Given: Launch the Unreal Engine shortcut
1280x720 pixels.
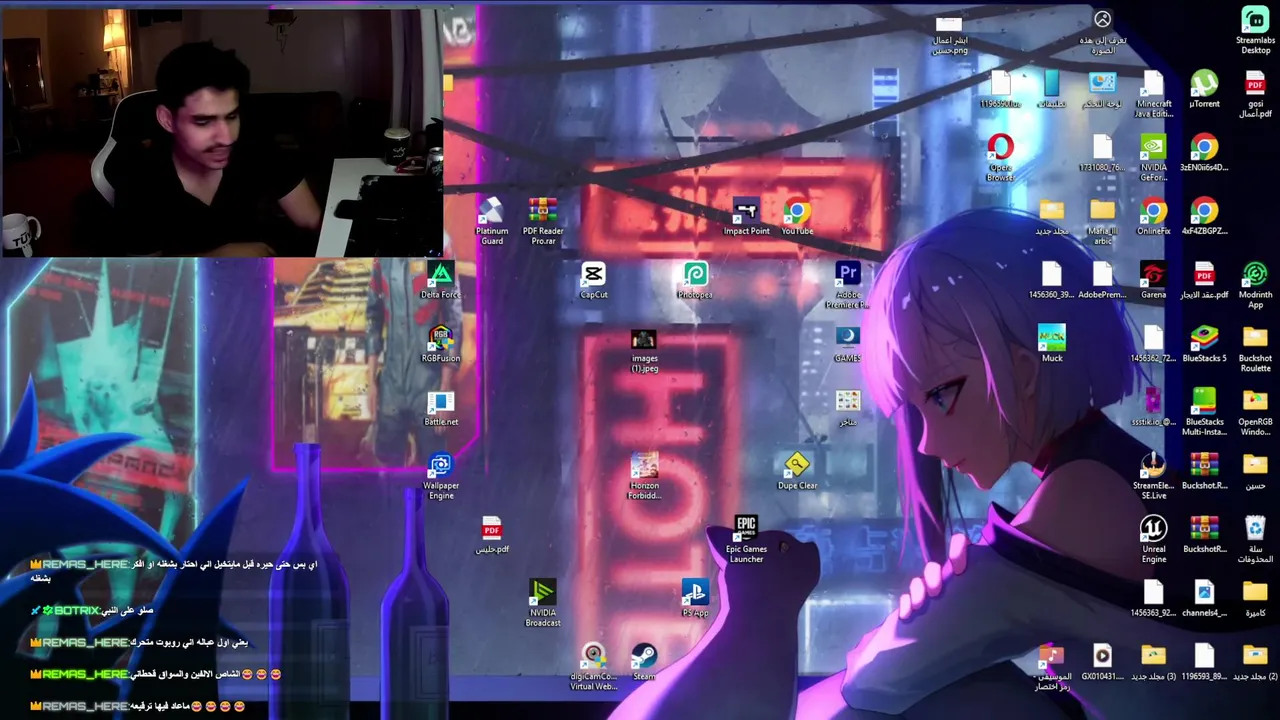Looking at the screenshot, I should tap(1153, 540).
